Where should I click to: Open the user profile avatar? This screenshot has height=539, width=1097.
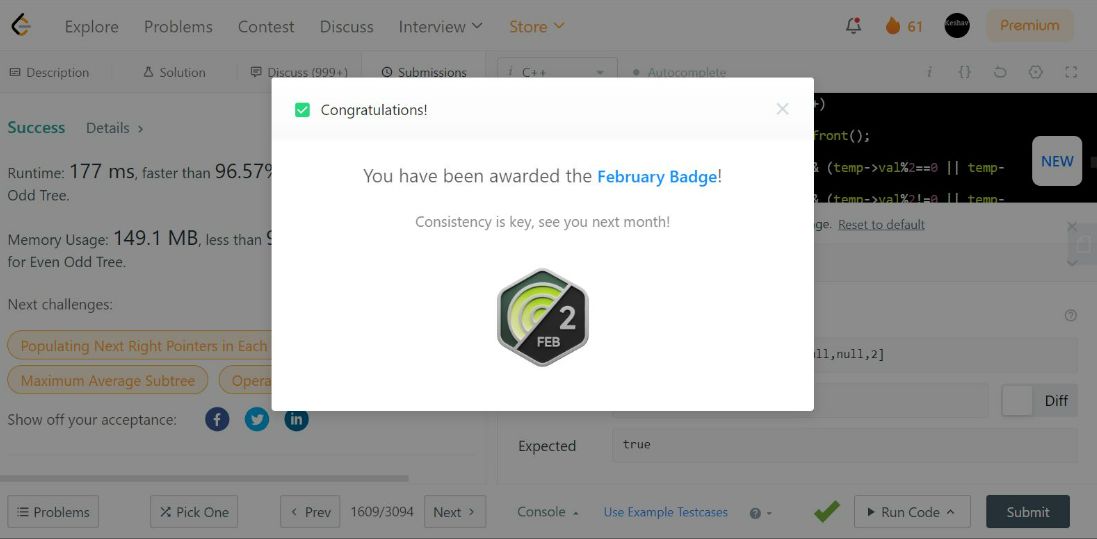click(x=957, y=26)
